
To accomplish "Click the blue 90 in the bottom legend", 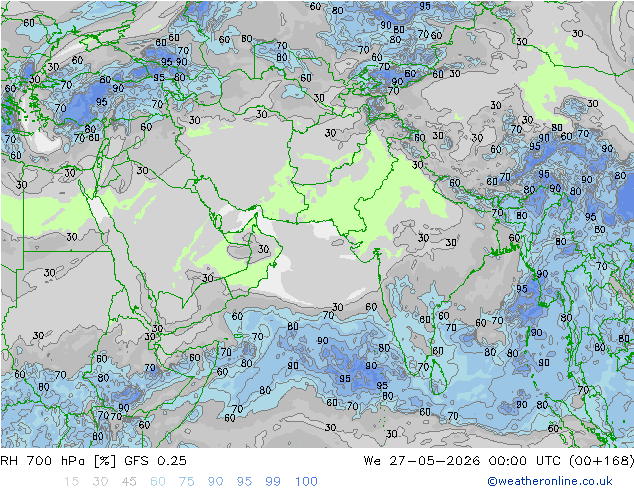I will click(x=215, y=481).
